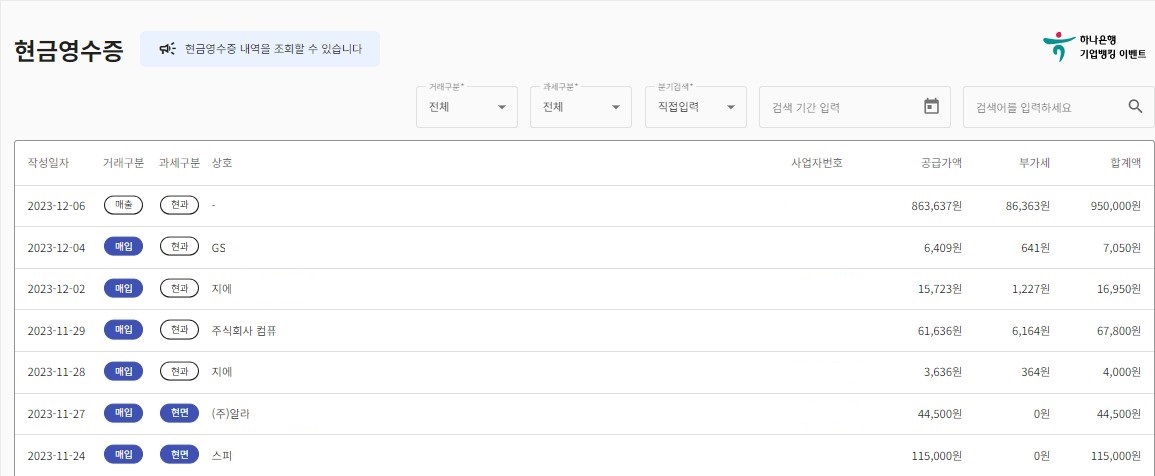Click the Hana Bank logo icon
Screen dimensions: 1155x476
[1058, 46]
